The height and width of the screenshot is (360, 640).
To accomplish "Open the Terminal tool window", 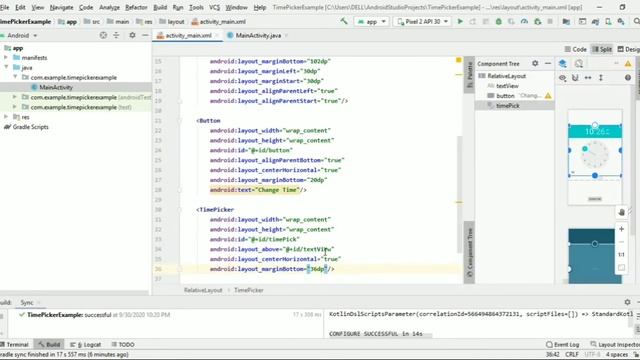I will point(15,344).
